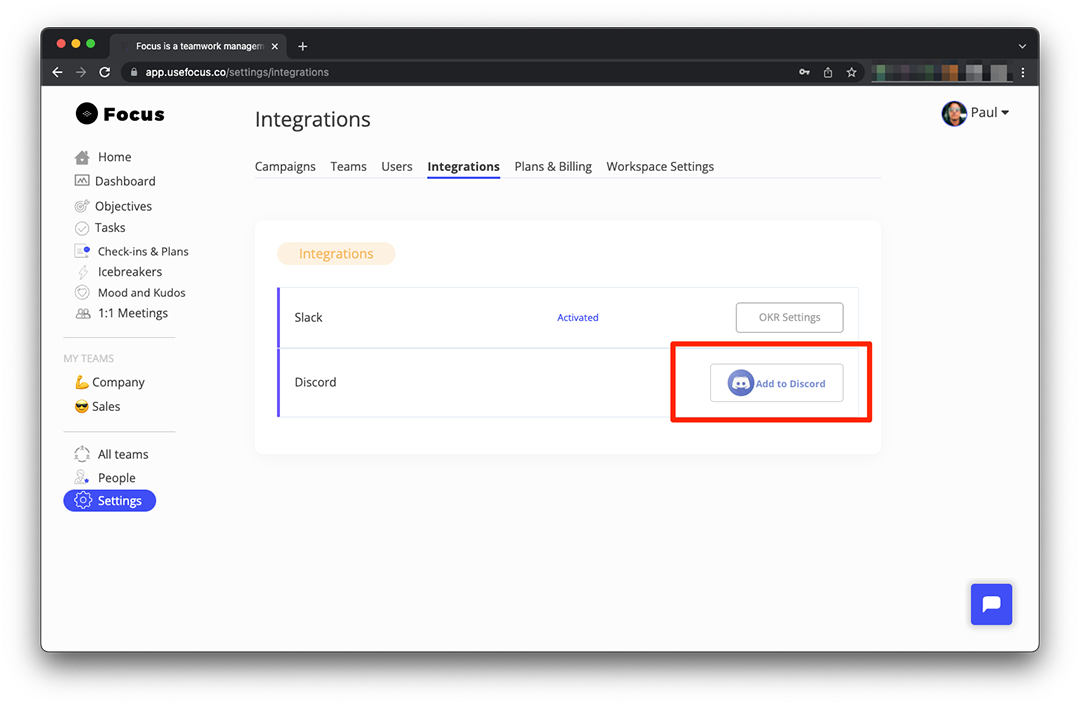Open the Paul user dropdown
1080x706 pixels.
[975, 113]
